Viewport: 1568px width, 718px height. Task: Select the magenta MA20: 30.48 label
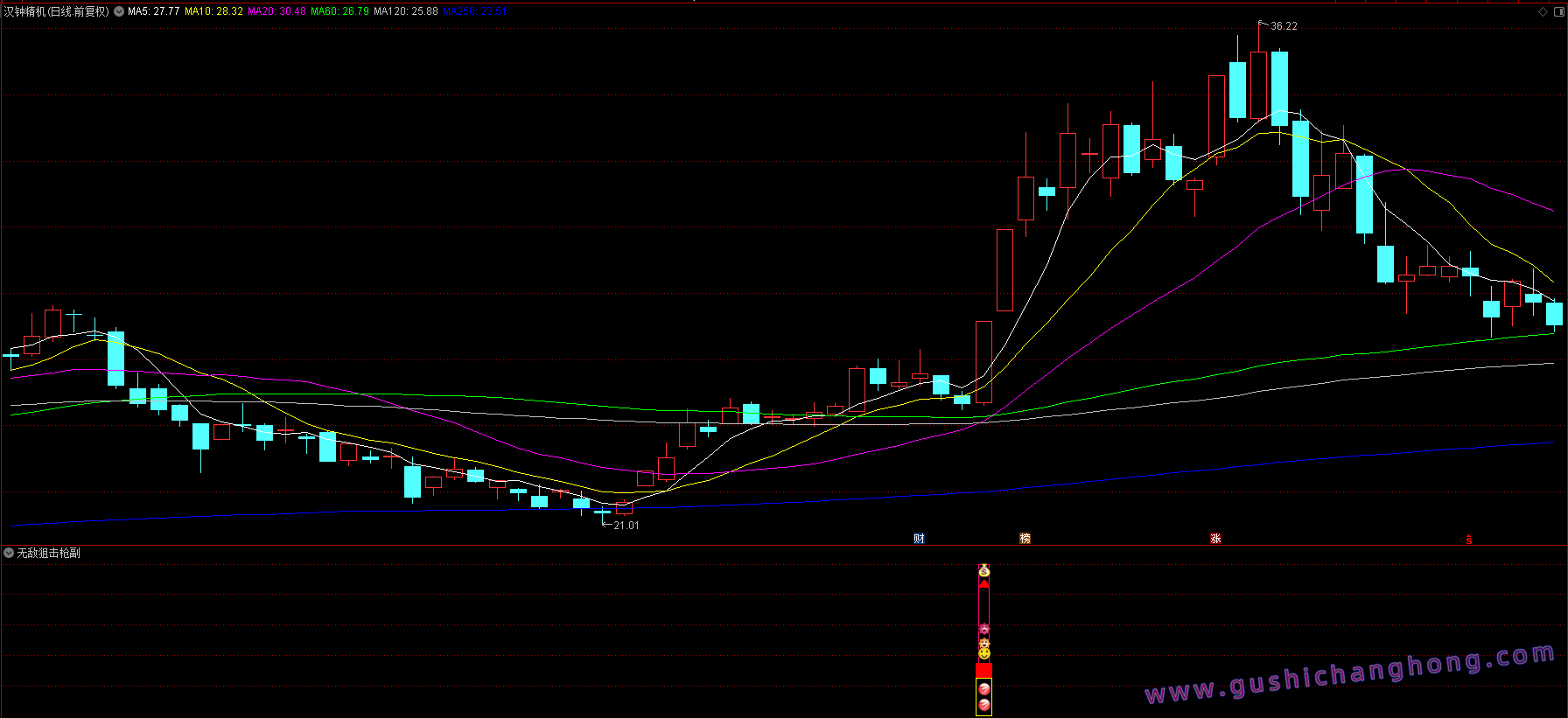click(276, 11)
